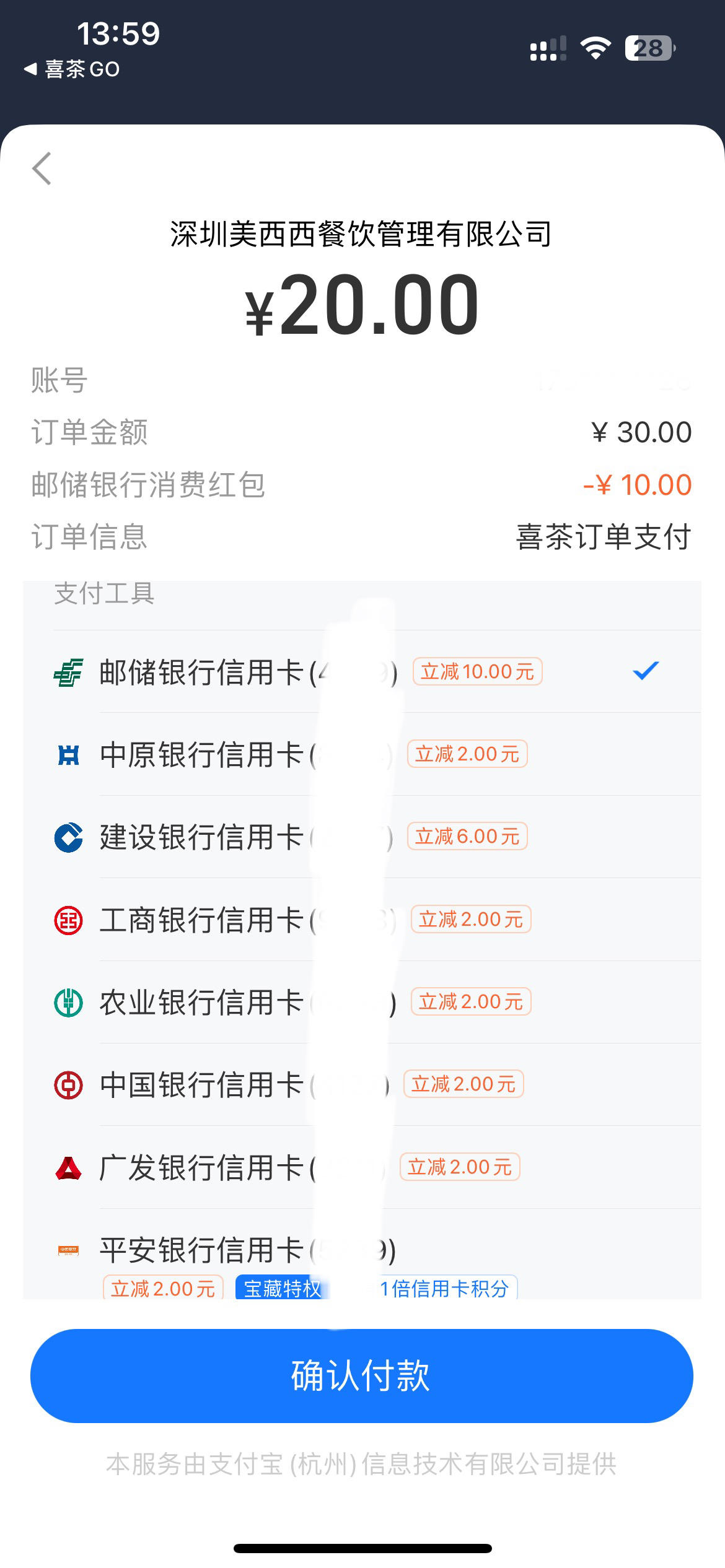Tap the 广发银行 red triangle logo
This screenshot has width=725, height=1568.
(x=68, y=1168)
